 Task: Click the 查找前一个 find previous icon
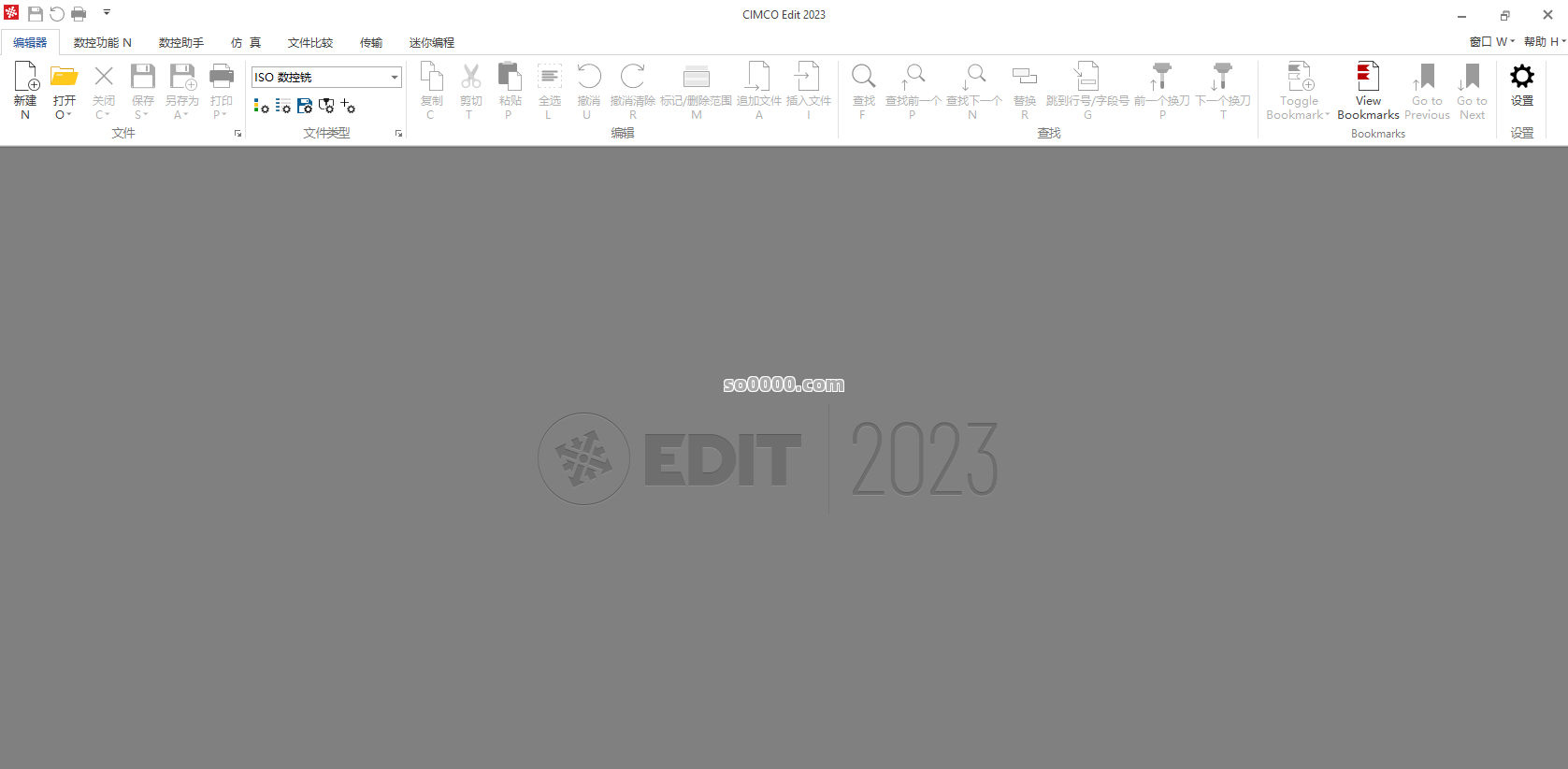tap(913, 77)
